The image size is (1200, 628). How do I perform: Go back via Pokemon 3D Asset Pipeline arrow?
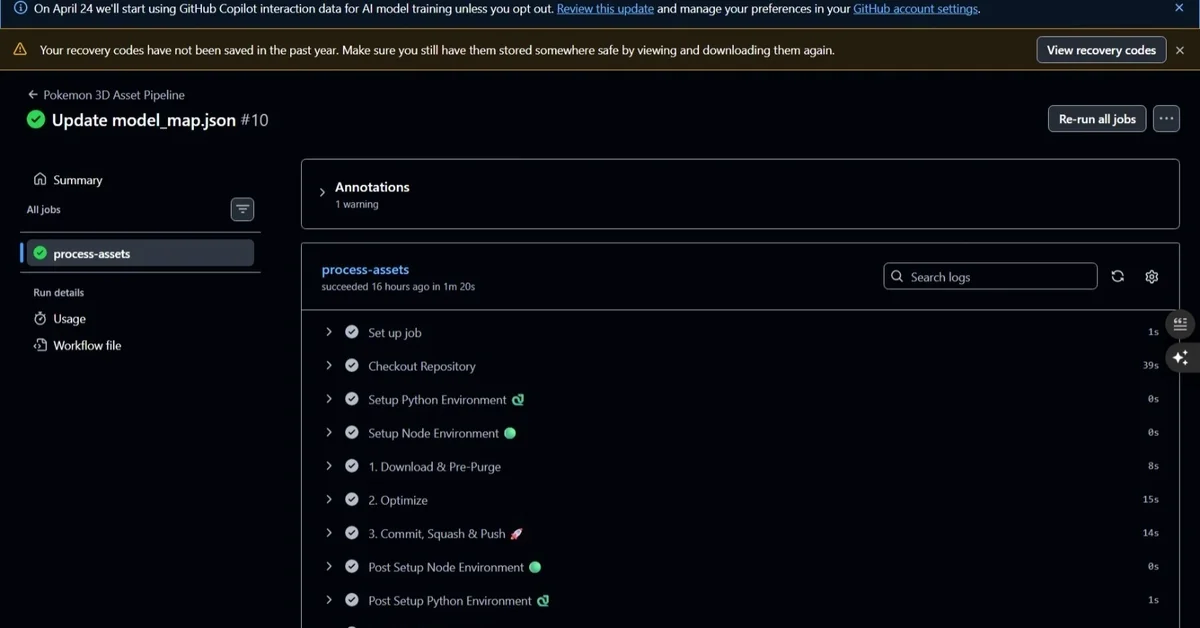click(x=33, y=95)
